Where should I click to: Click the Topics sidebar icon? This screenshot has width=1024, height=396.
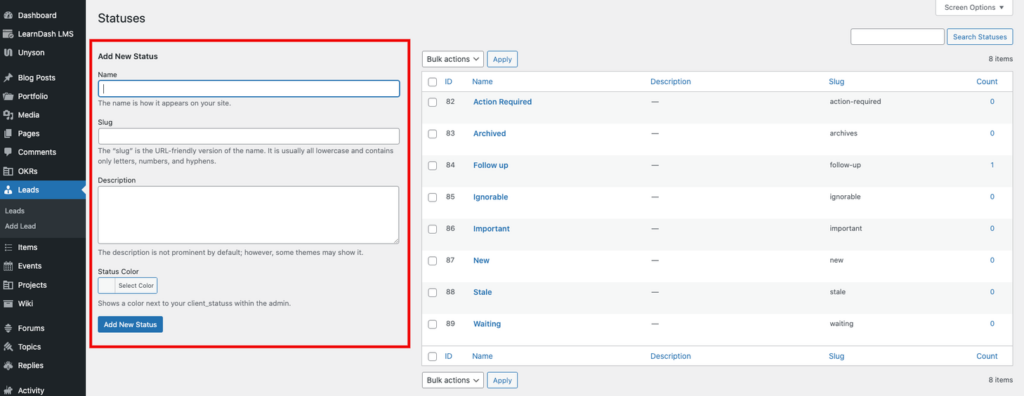pyautogui.click(x=8, y=347)
